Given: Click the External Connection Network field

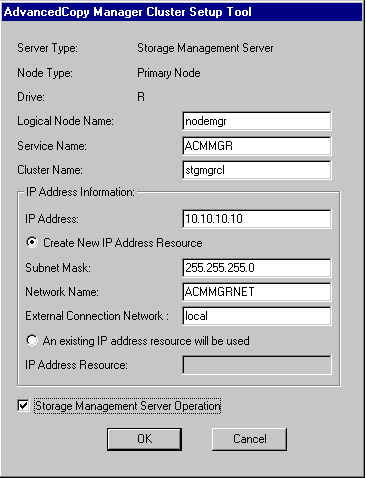Looking at the screenshot, I should click(257, 316).
